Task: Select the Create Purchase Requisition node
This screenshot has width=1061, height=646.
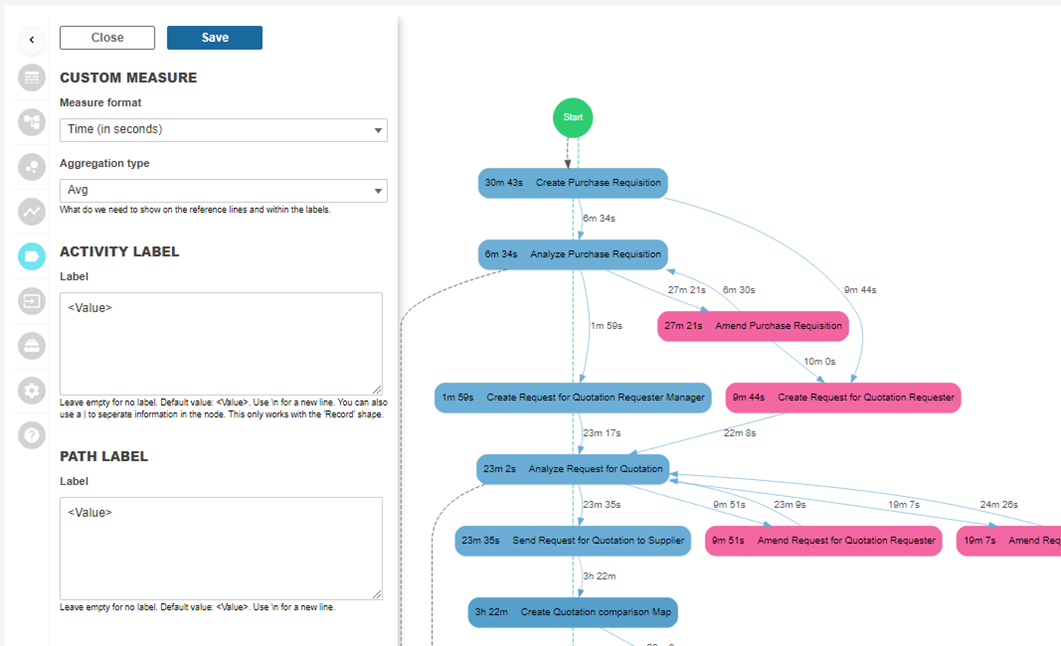Action: (x=572, y=183)
